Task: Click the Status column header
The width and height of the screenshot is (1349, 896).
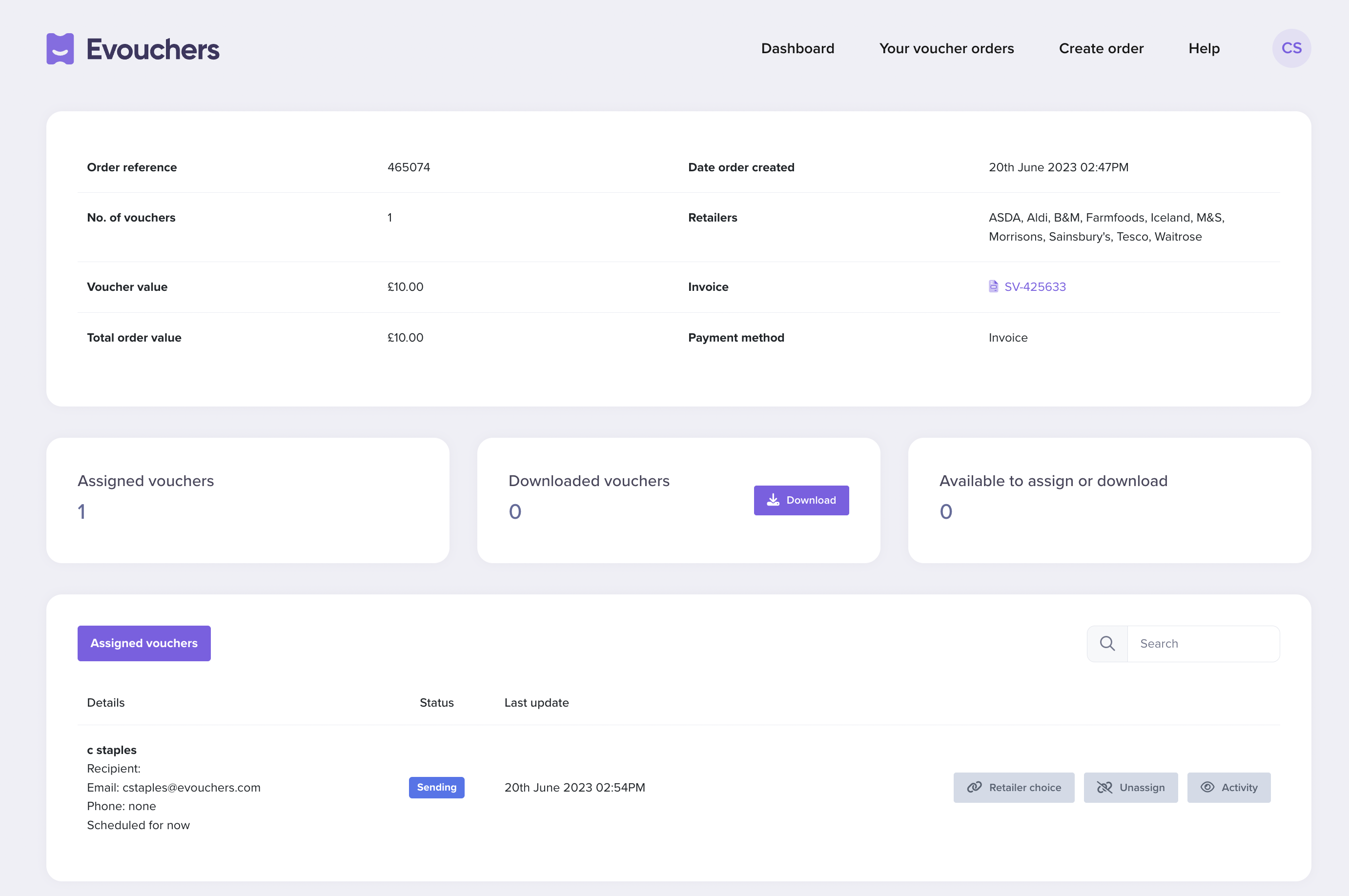Action: point(436,703)
